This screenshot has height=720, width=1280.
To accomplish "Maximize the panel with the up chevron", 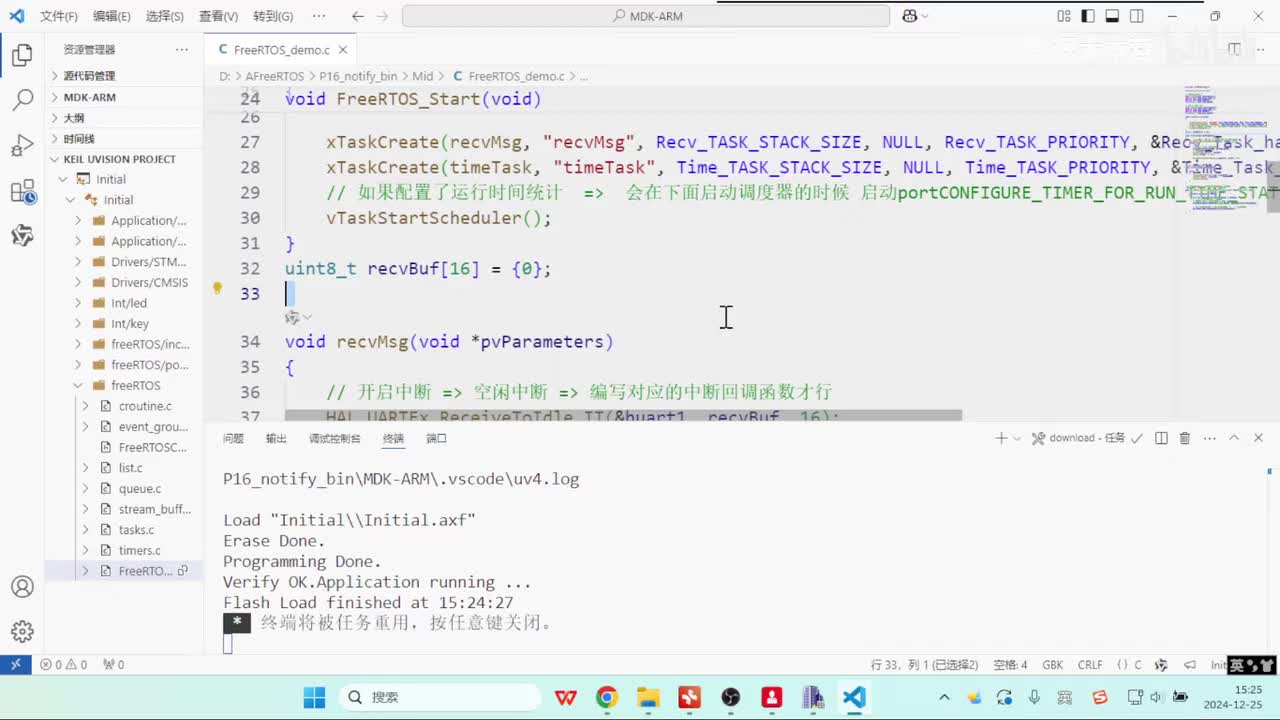I will point(1234,438).
